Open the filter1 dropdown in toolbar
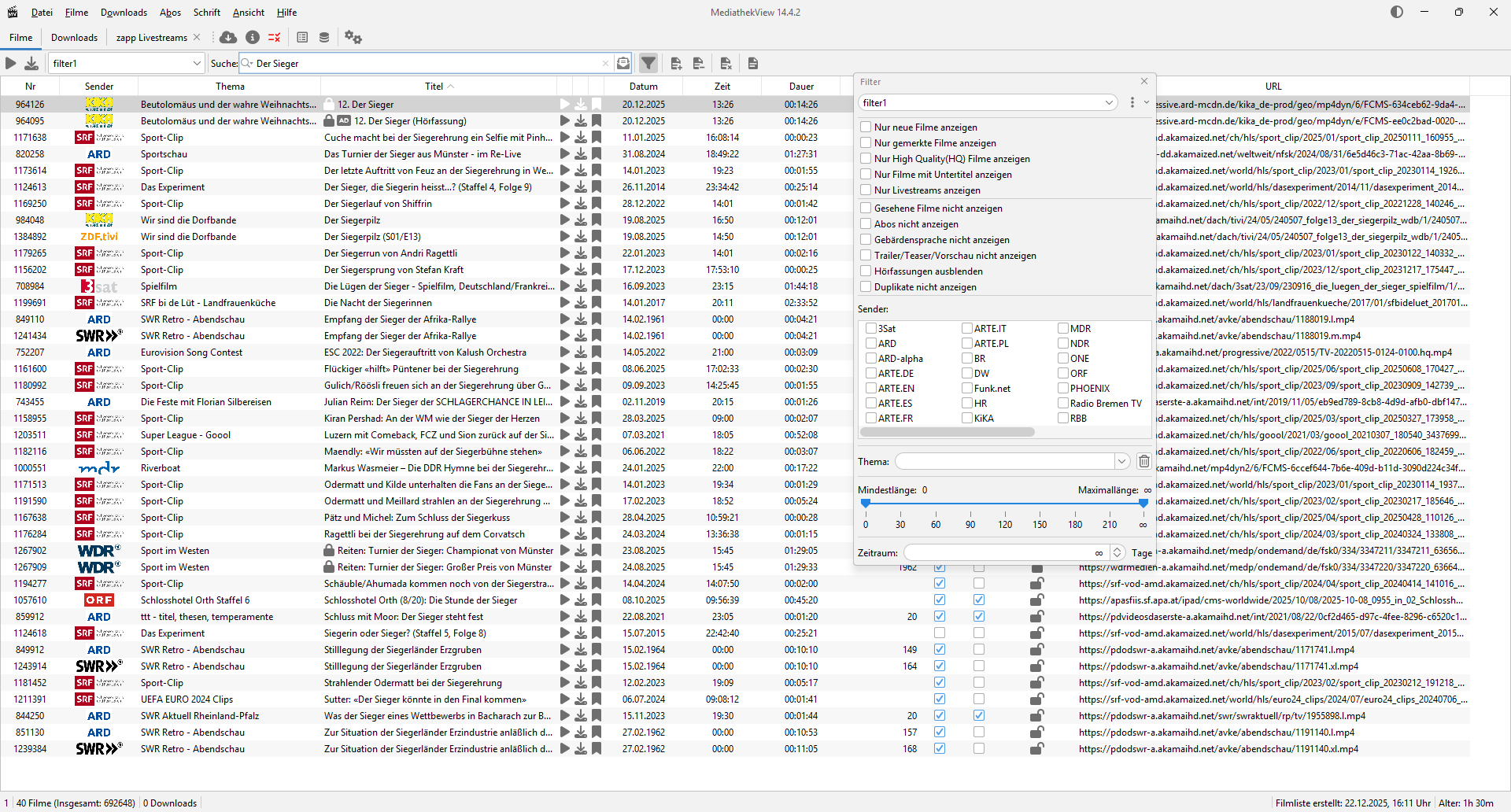Image resolution: width=1511 pixels, height=812 pixels. tap(197, 63)
